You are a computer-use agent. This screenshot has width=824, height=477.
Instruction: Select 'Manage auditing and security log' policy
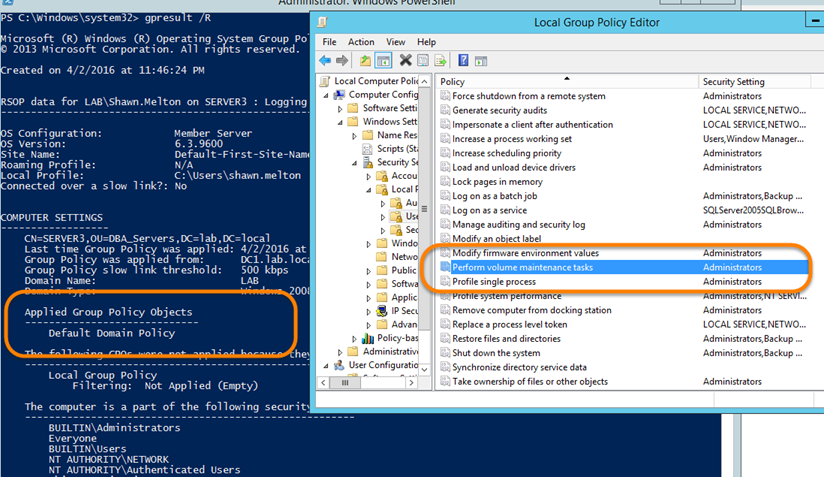coord(623,224)
